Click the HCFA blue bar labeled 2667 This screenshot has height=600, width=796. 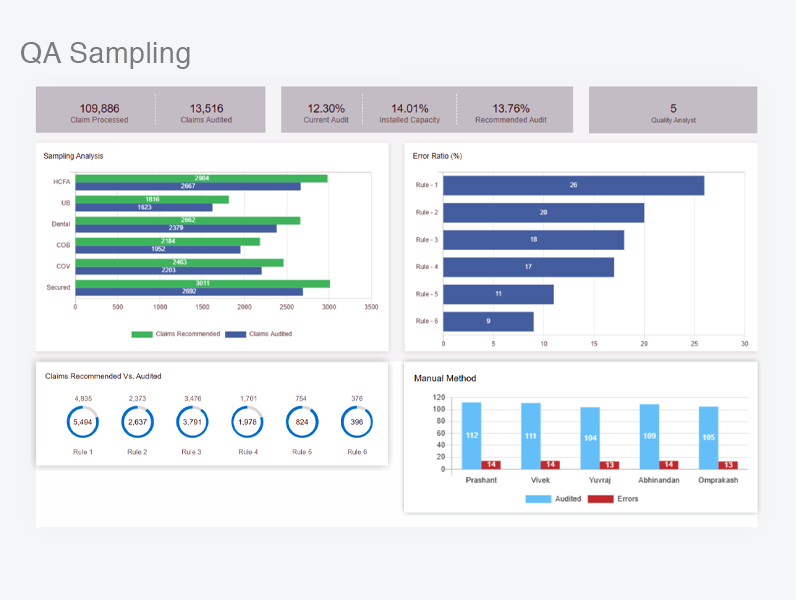tap(188, 186)
